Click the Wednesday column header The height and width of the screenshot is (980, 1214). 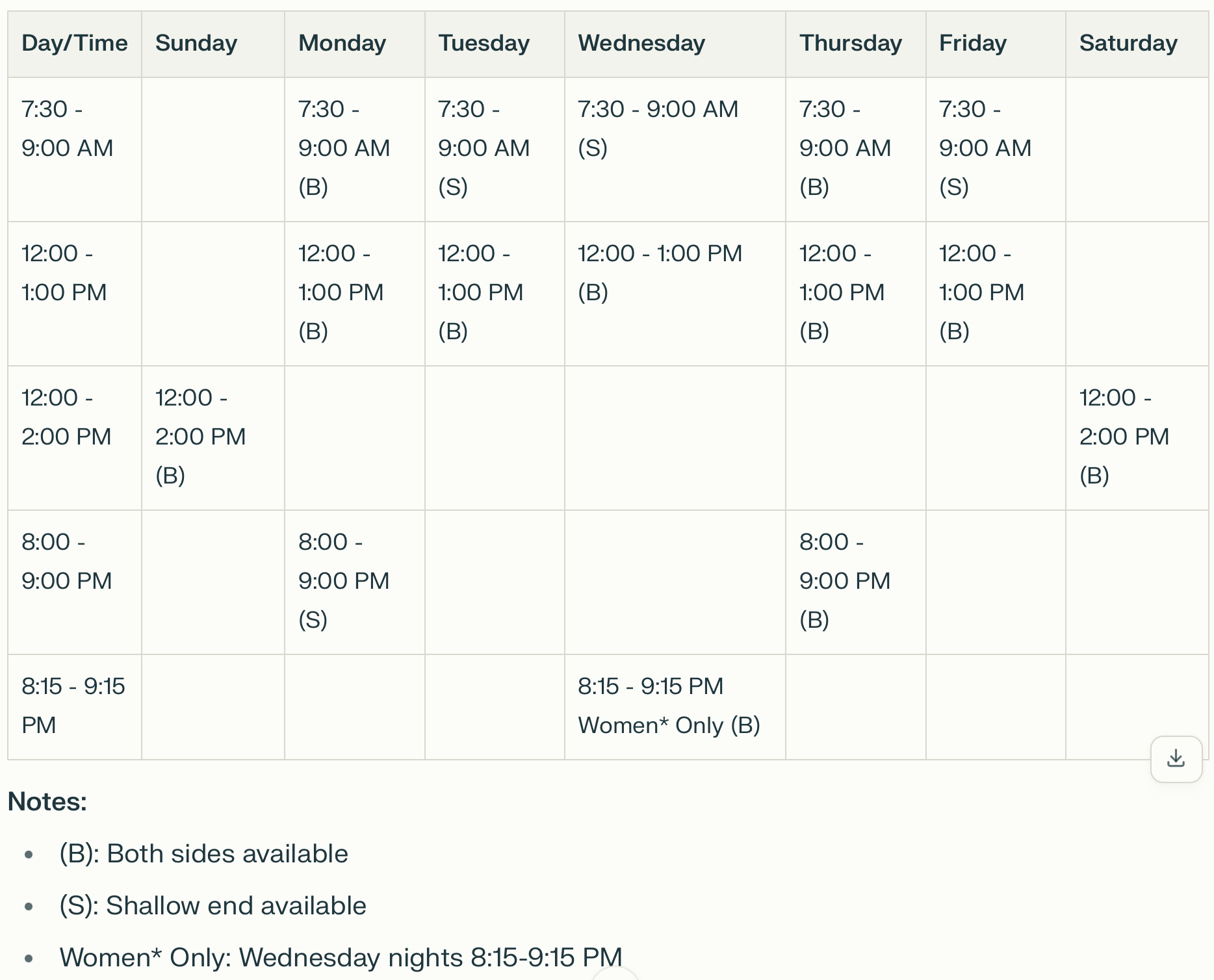tap(675, 44)
